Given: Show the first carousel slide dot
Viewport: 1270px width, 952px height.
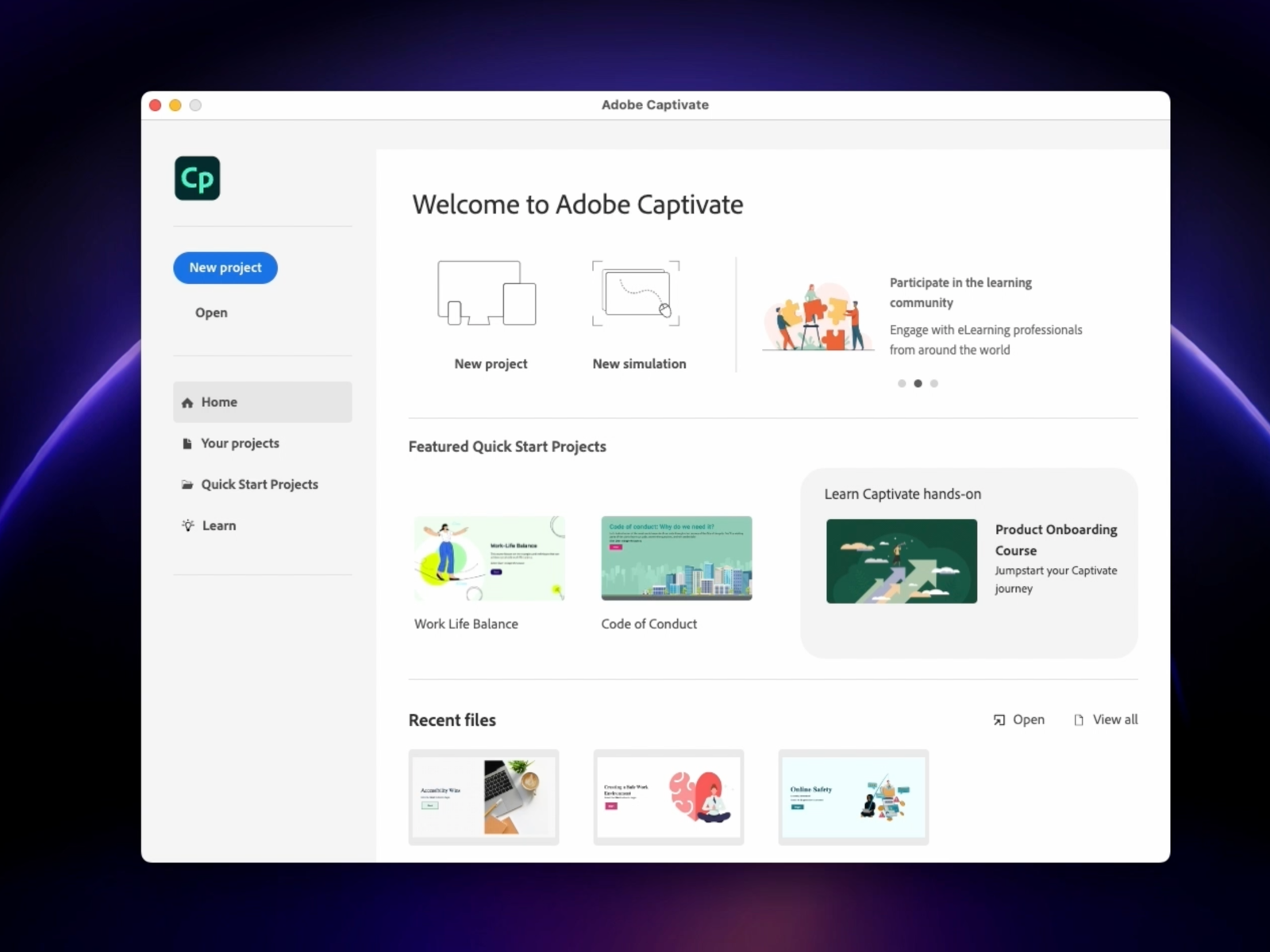Looking at the screenshot, I should (902, 384).
